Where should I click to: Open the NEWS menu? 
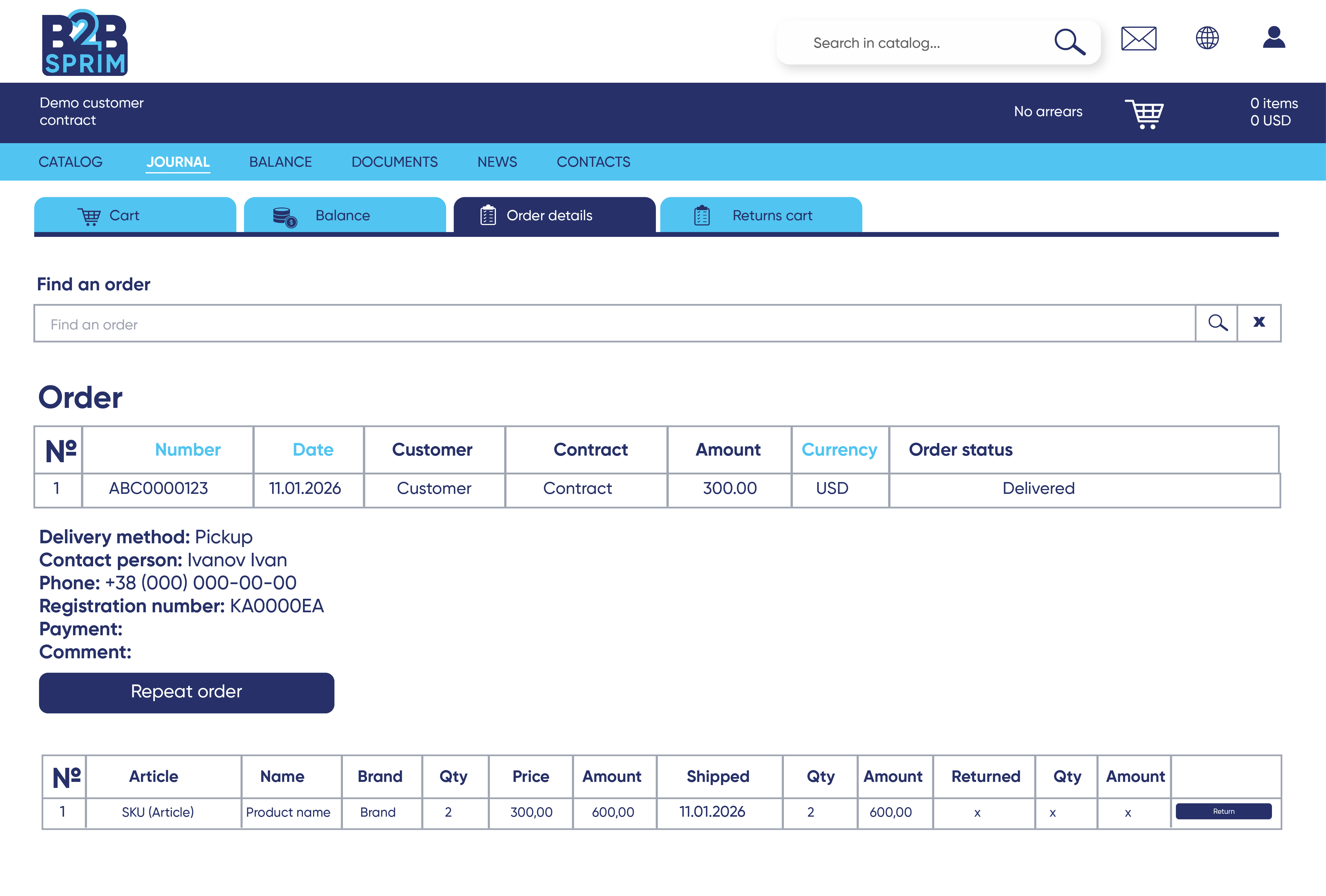(x=497, y=162)
